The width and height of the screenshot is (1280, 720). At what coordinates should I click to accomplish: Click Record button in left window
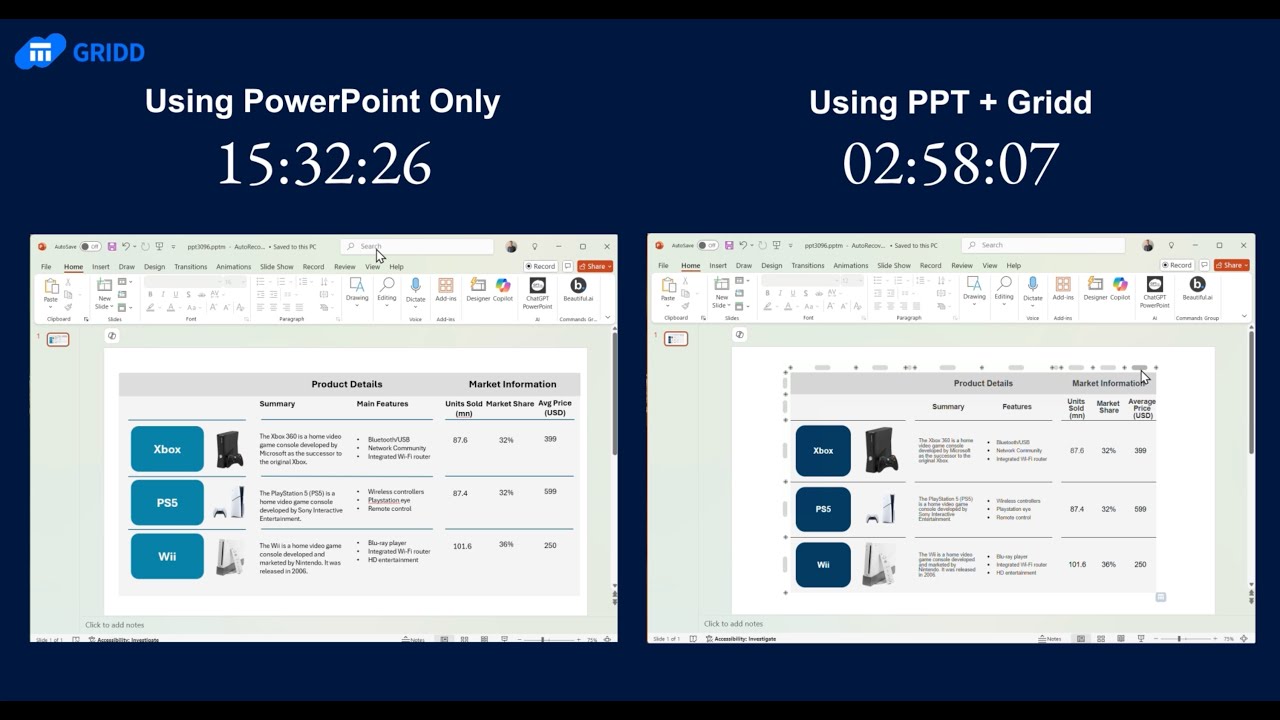point(541,267)
